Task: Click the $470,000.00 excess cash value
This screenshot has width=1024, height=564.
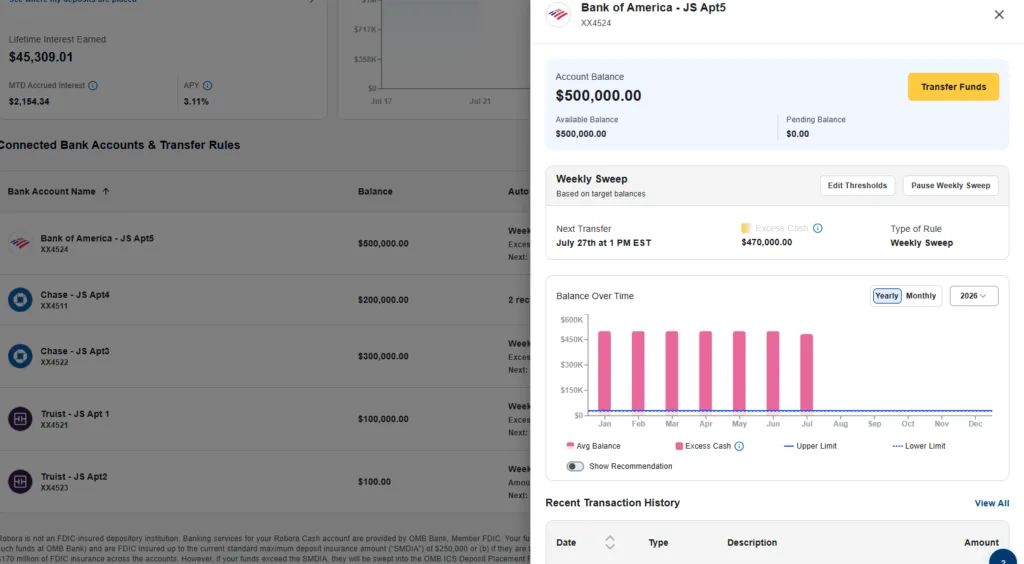Action: 767,242
